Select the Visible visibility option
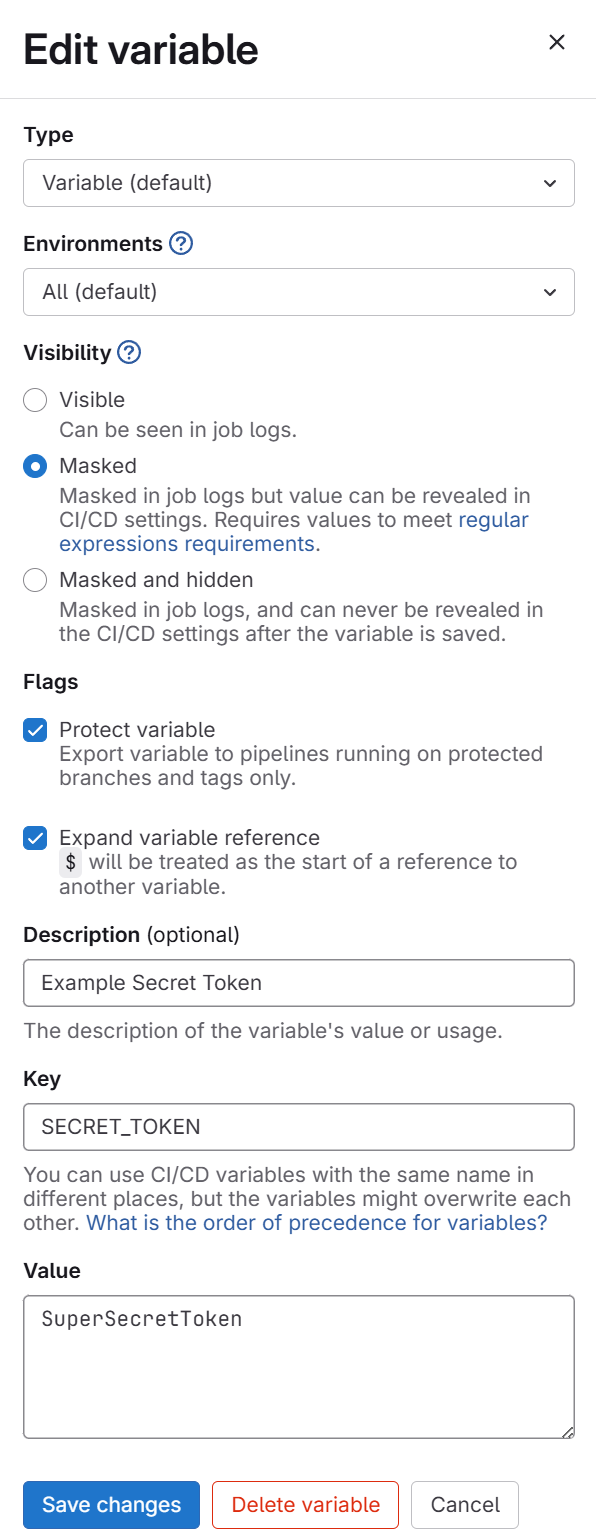Screen dimensions: 596x1538 tap(35, 399)
